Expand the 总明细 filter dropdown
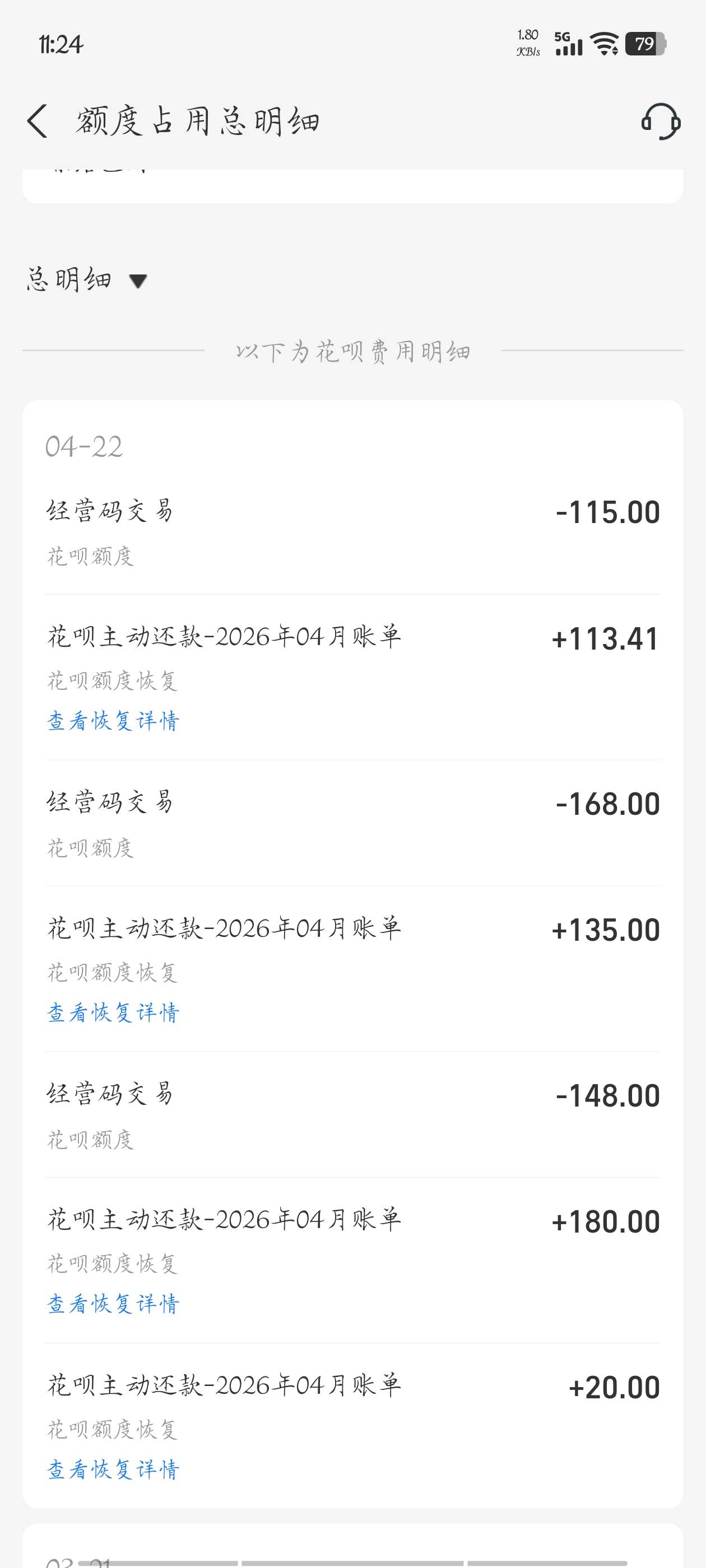 pyautogui.click(x=86, y=280)
